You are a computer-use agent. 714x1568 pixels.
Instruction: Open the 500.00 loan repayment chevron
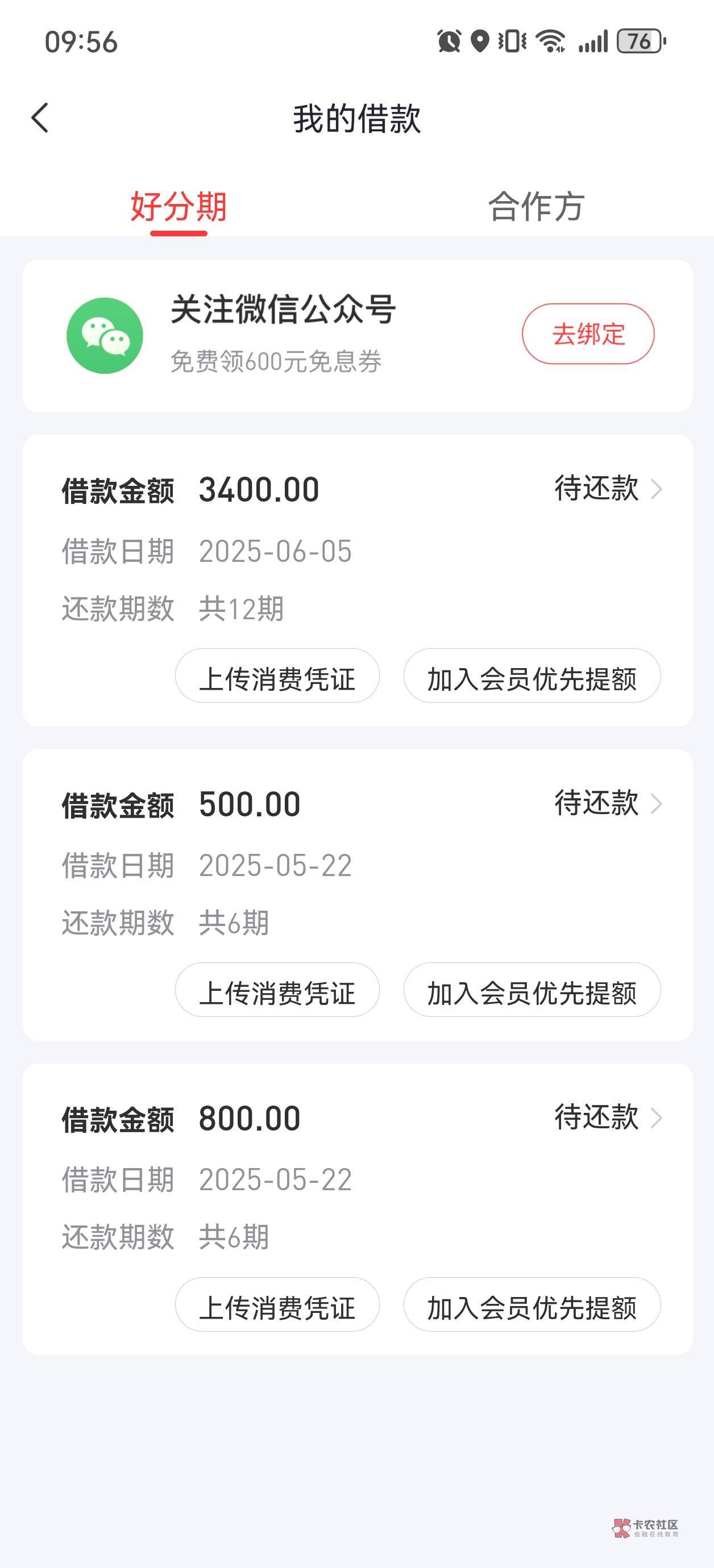coord(656,803)
